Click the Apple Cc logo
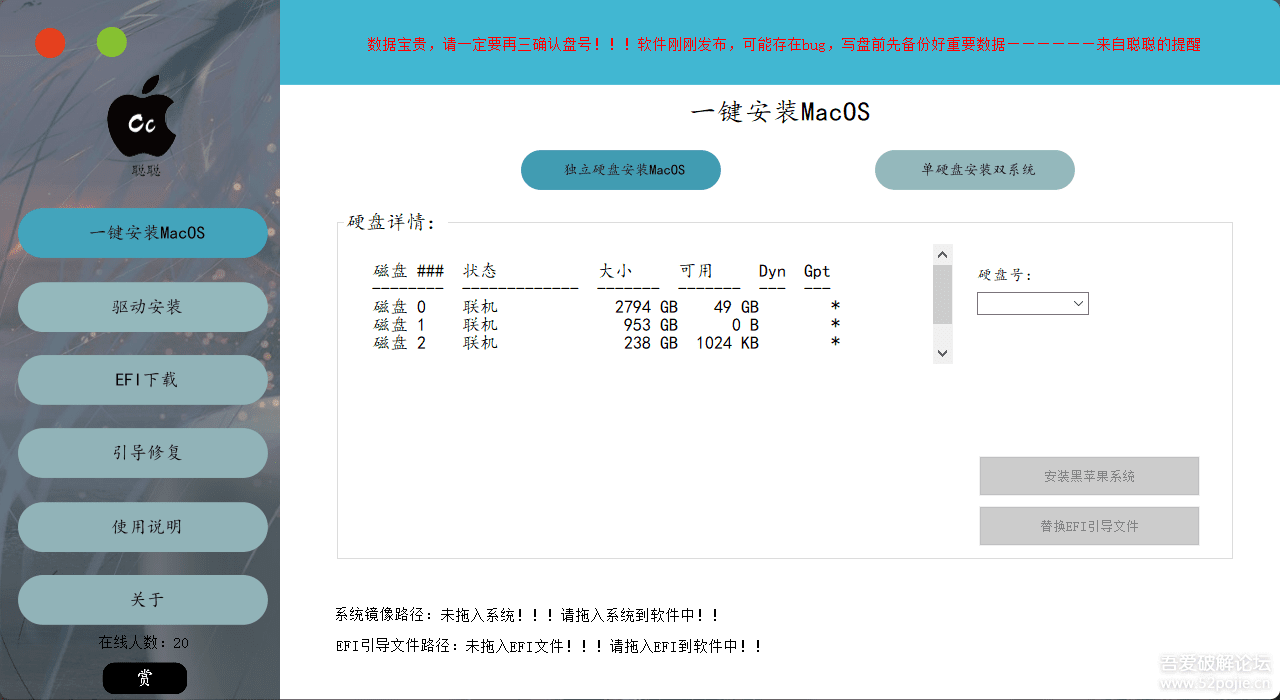1280x700 pixels. pyautogui.click(x=142, y=117)
